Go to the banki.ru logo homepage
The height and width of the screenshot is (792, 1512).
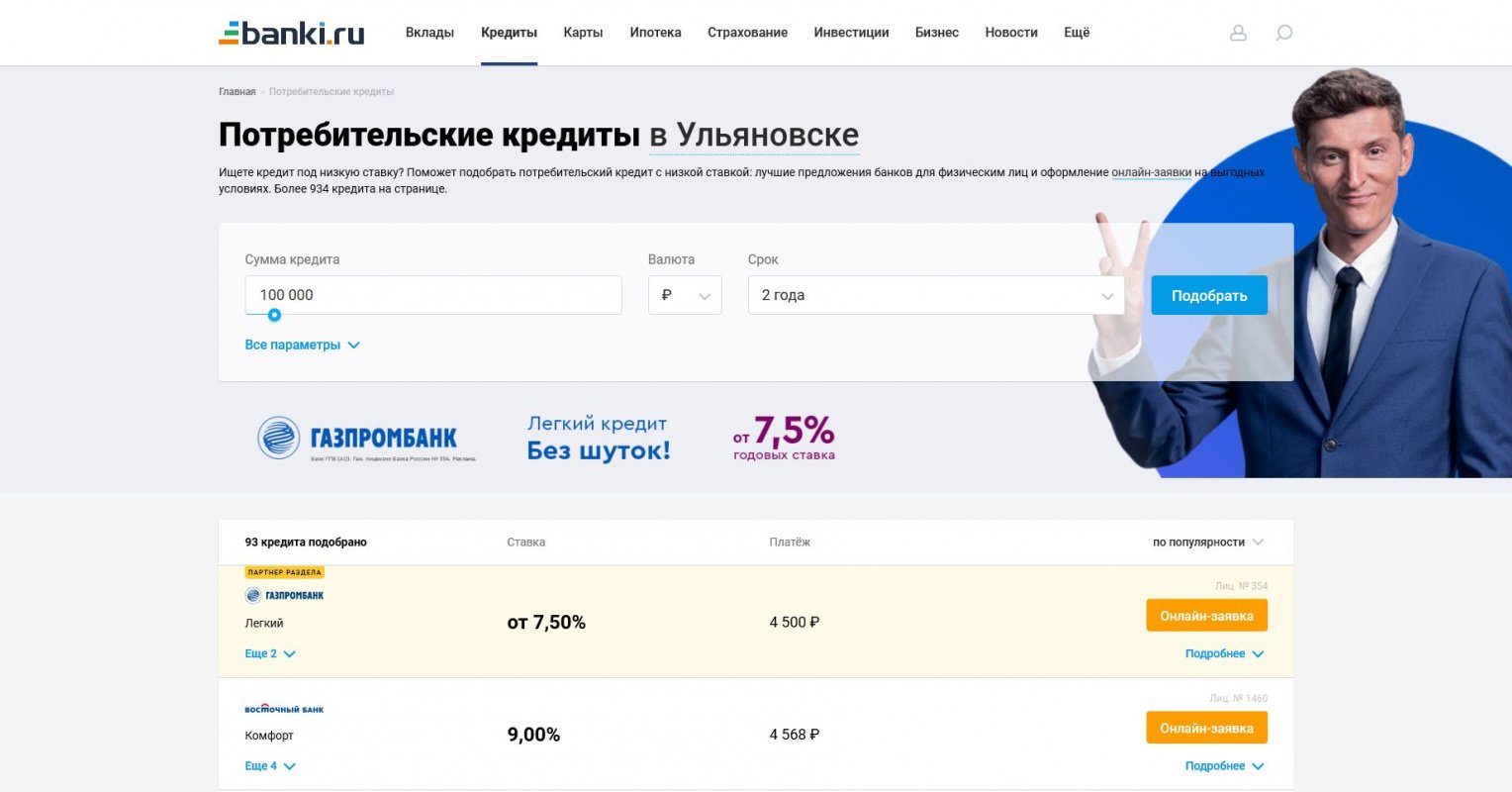(x=292, y=33)
